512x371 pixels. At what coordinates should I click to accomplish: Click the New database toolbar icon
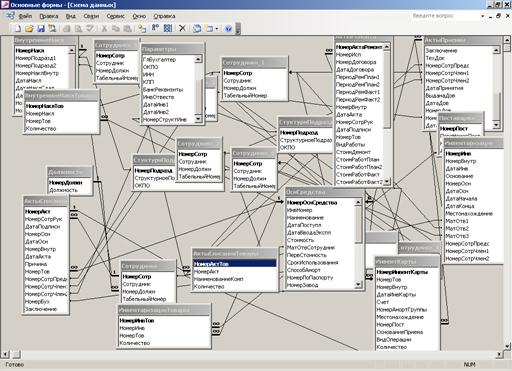(x=18, y=29)
